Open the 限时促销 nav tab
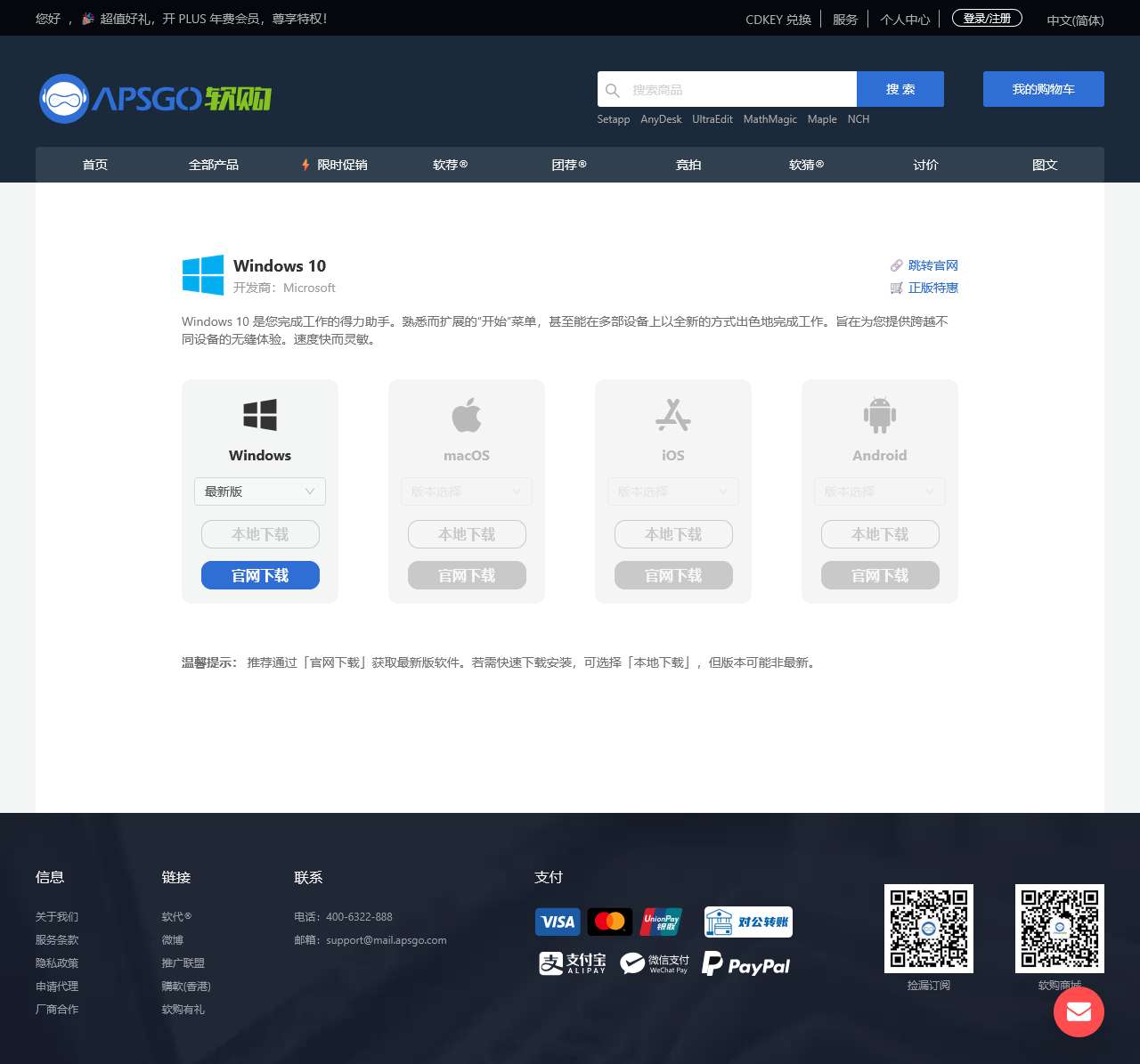1140x1064 pixels. (x=334, y=165)
